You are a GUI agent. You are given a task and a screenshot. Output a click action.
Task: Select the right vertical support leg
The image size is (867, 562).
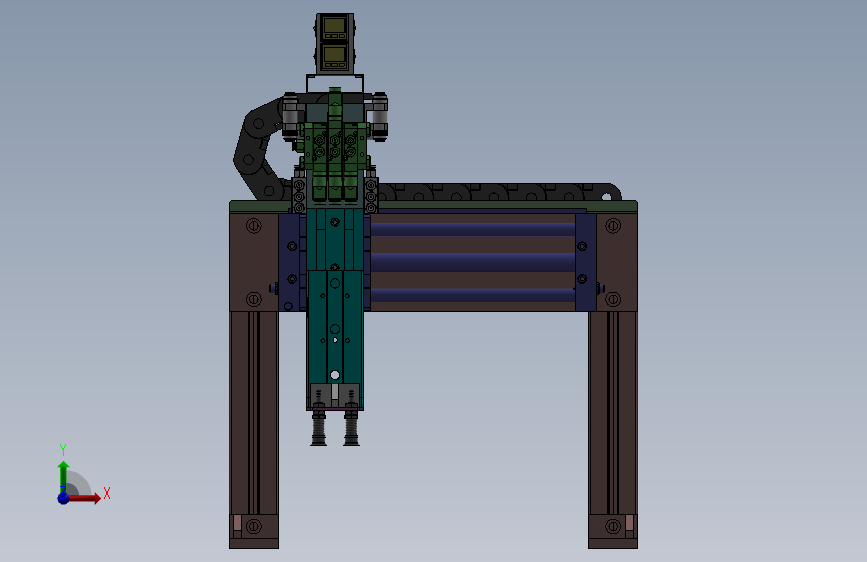[613, 414]
